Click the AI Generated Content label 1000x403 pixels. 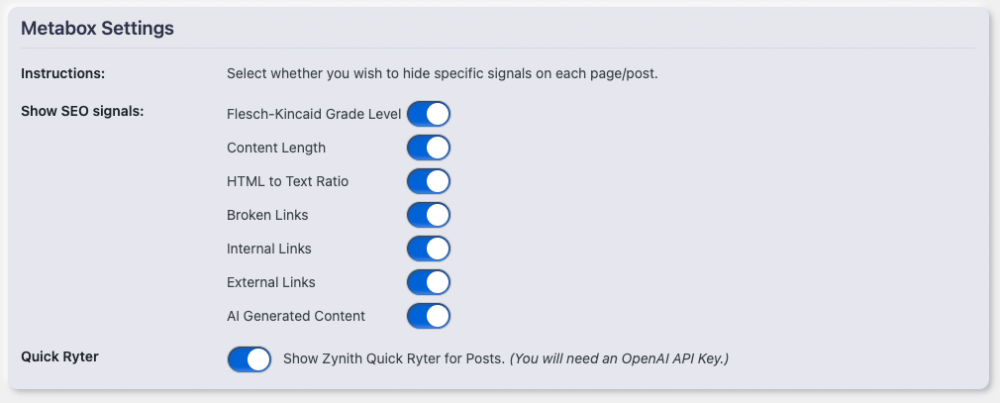(x=296, y=316)
